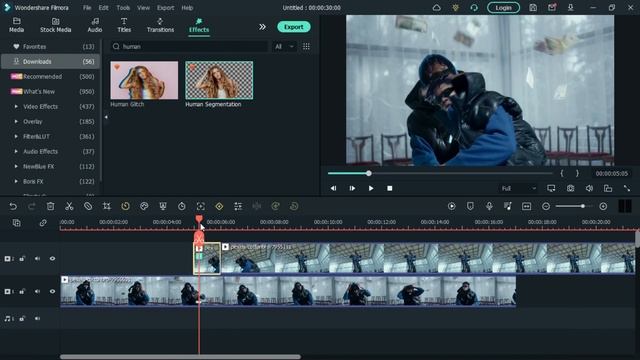640x360 pixels.
Task: Open the Edit adjustments sliders icon
Action: click(238, 207)
